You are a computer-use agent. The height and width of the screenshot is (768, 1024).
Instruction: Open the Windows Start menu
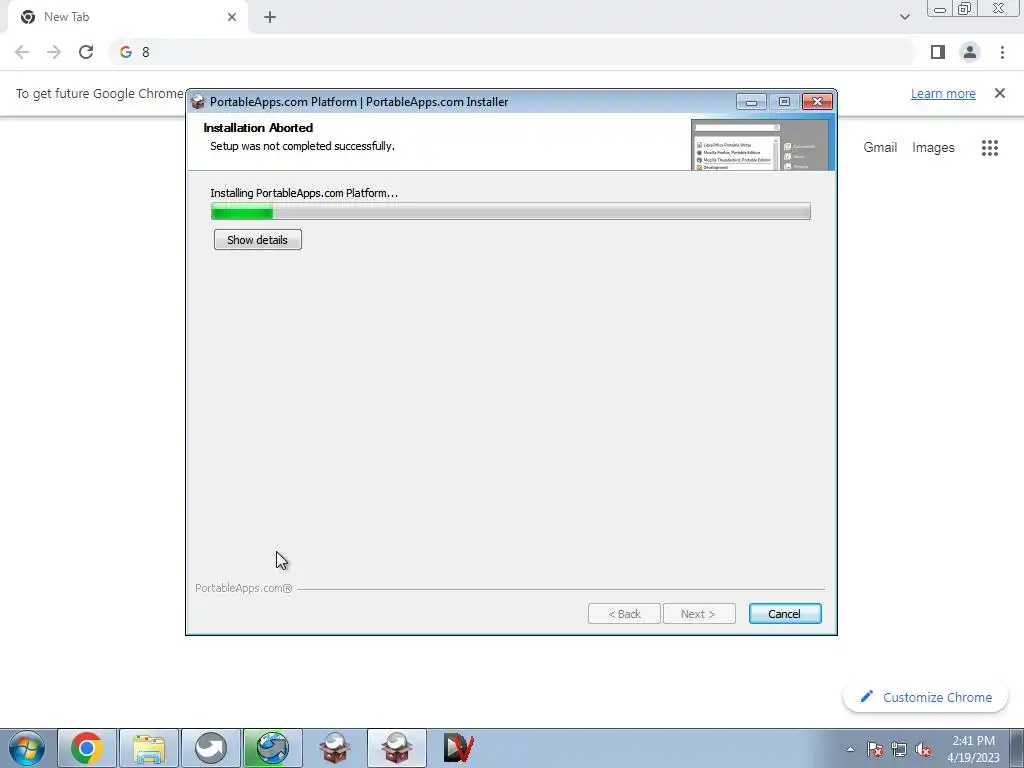27,748
